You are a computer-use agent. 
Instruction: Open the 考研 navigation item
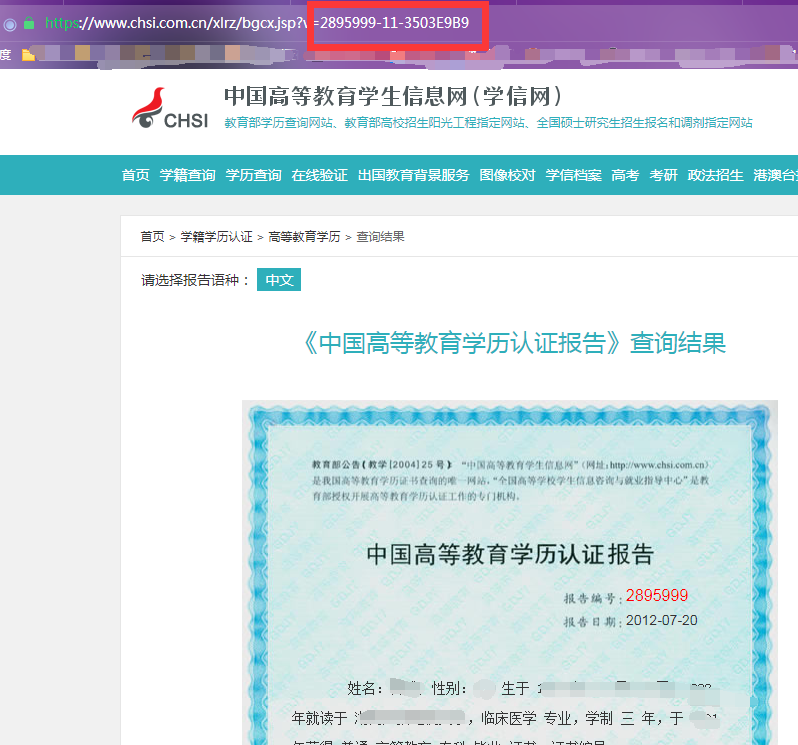pos(663,175)
